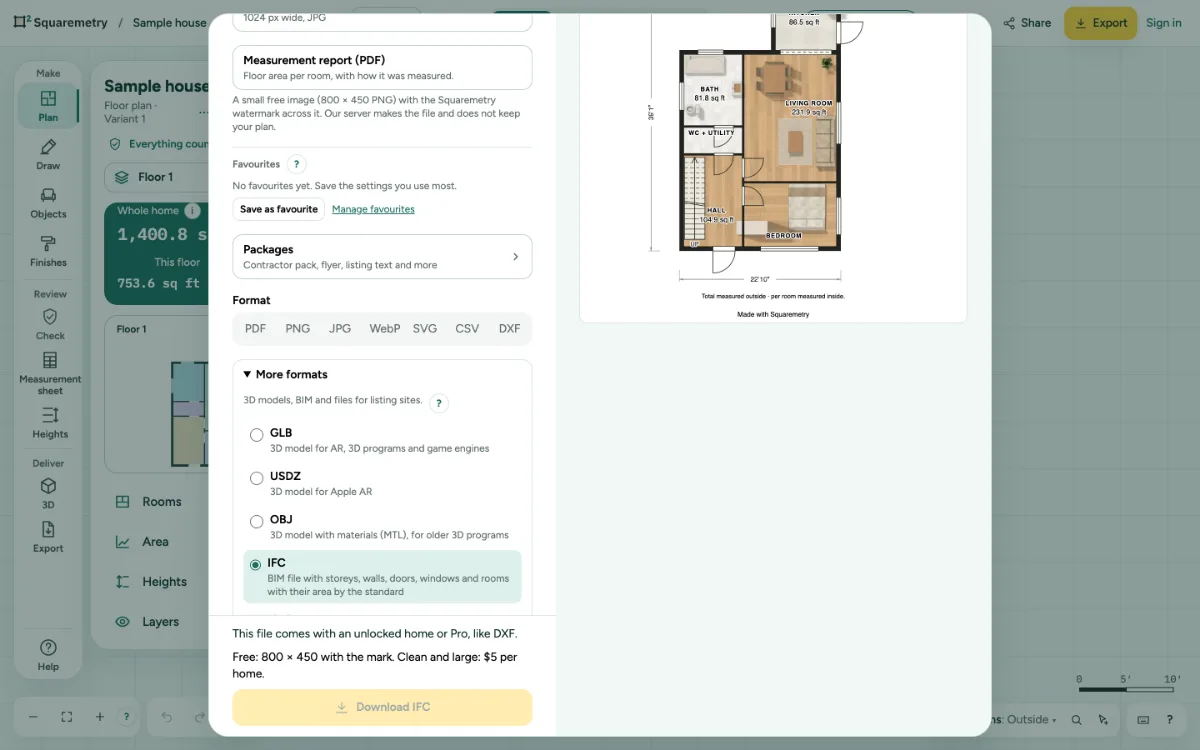The width and height of the screenshot is (1200, 750).
Task: Click the Share button
Action: pos(1027,23)
